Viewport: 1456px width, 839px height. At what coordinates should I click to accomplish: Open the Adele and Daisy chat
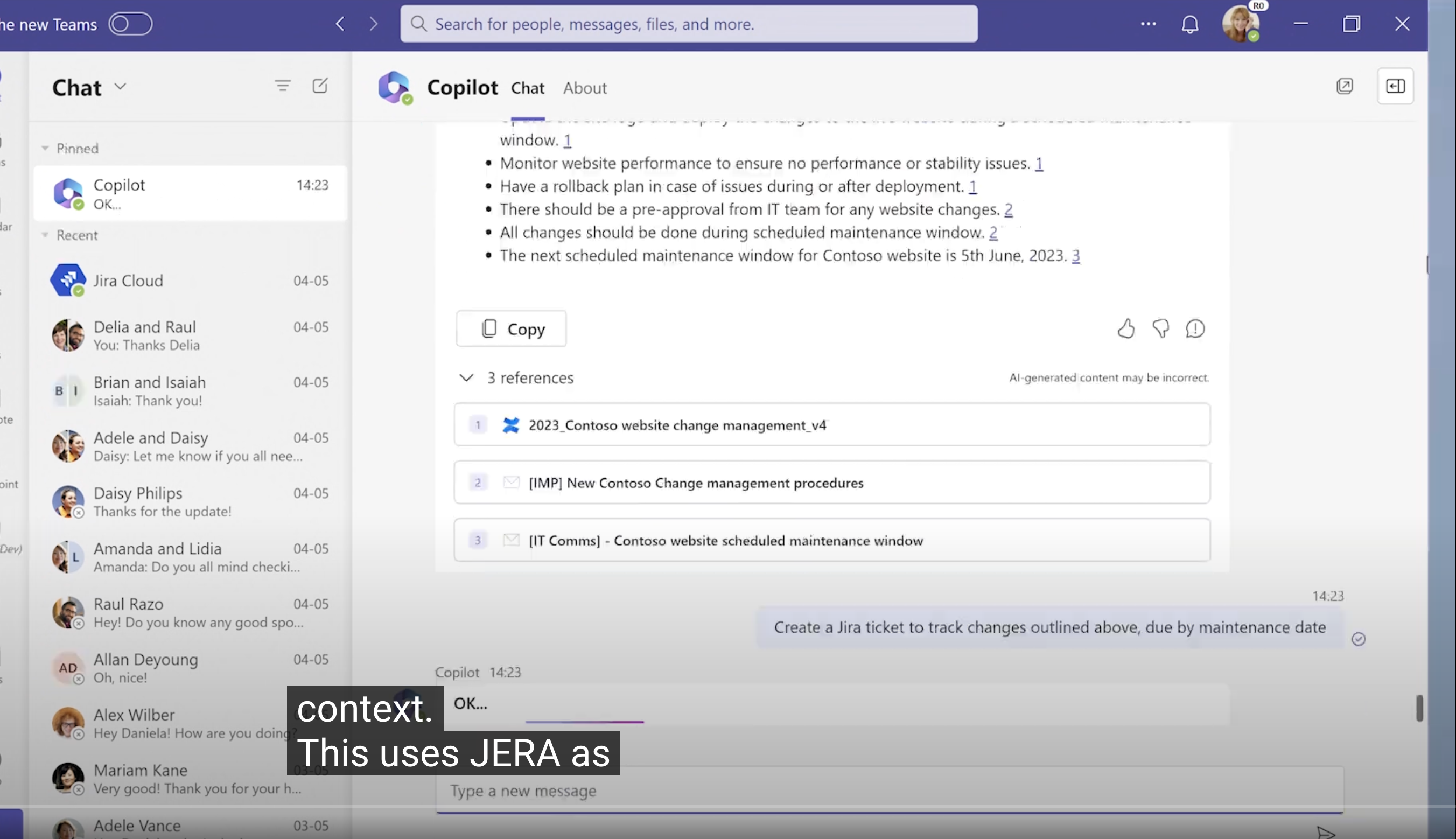point(190,446)
